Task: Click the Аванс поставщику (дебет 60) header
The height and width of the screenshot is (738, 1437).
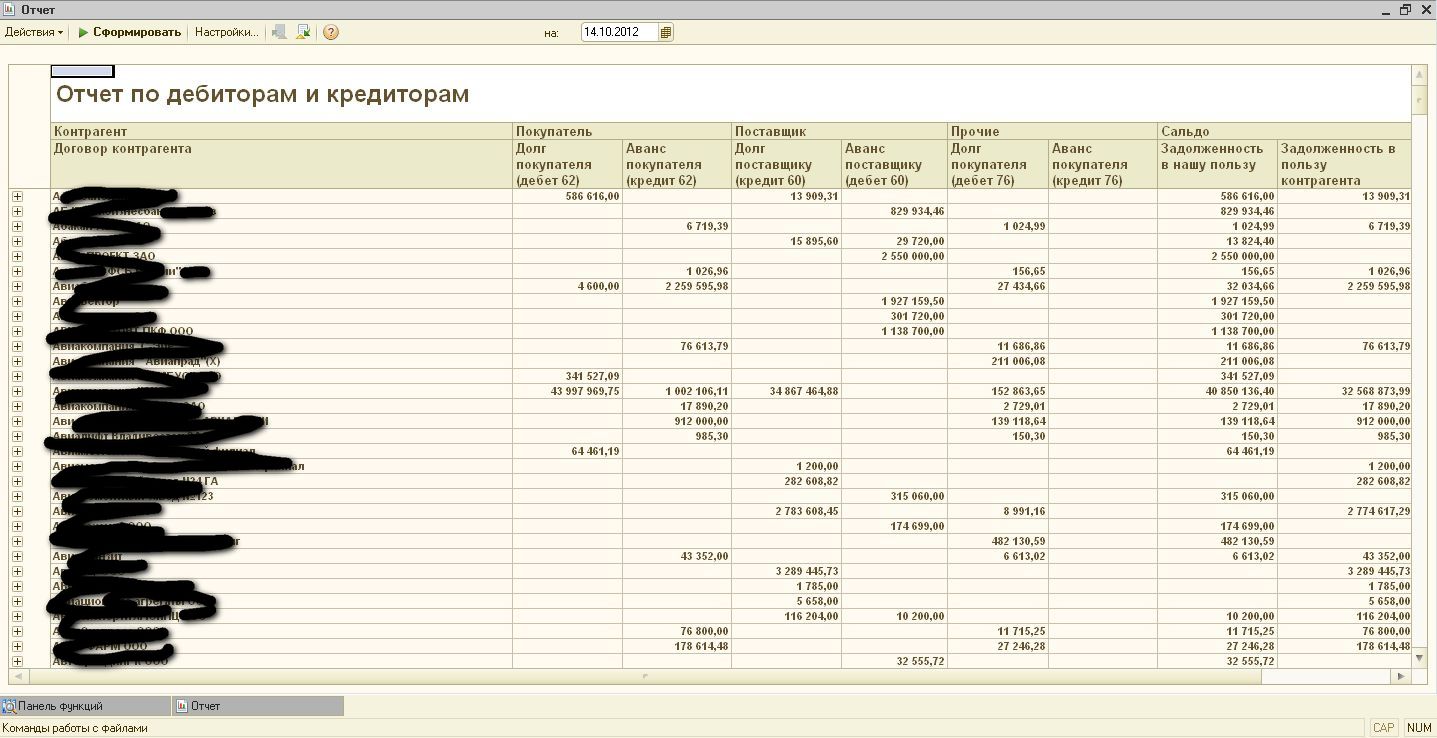Action: pos(895,164)
